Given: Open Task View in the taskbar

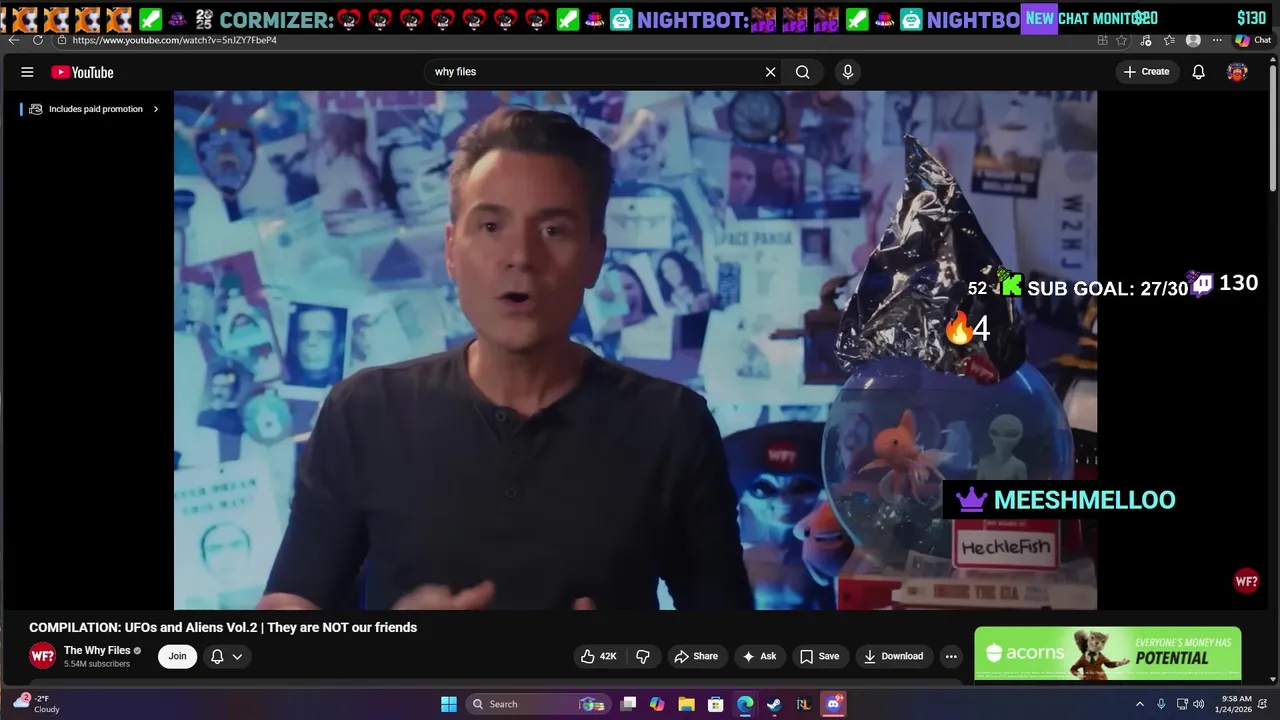Looking at the screenshot, I should 628,704.
